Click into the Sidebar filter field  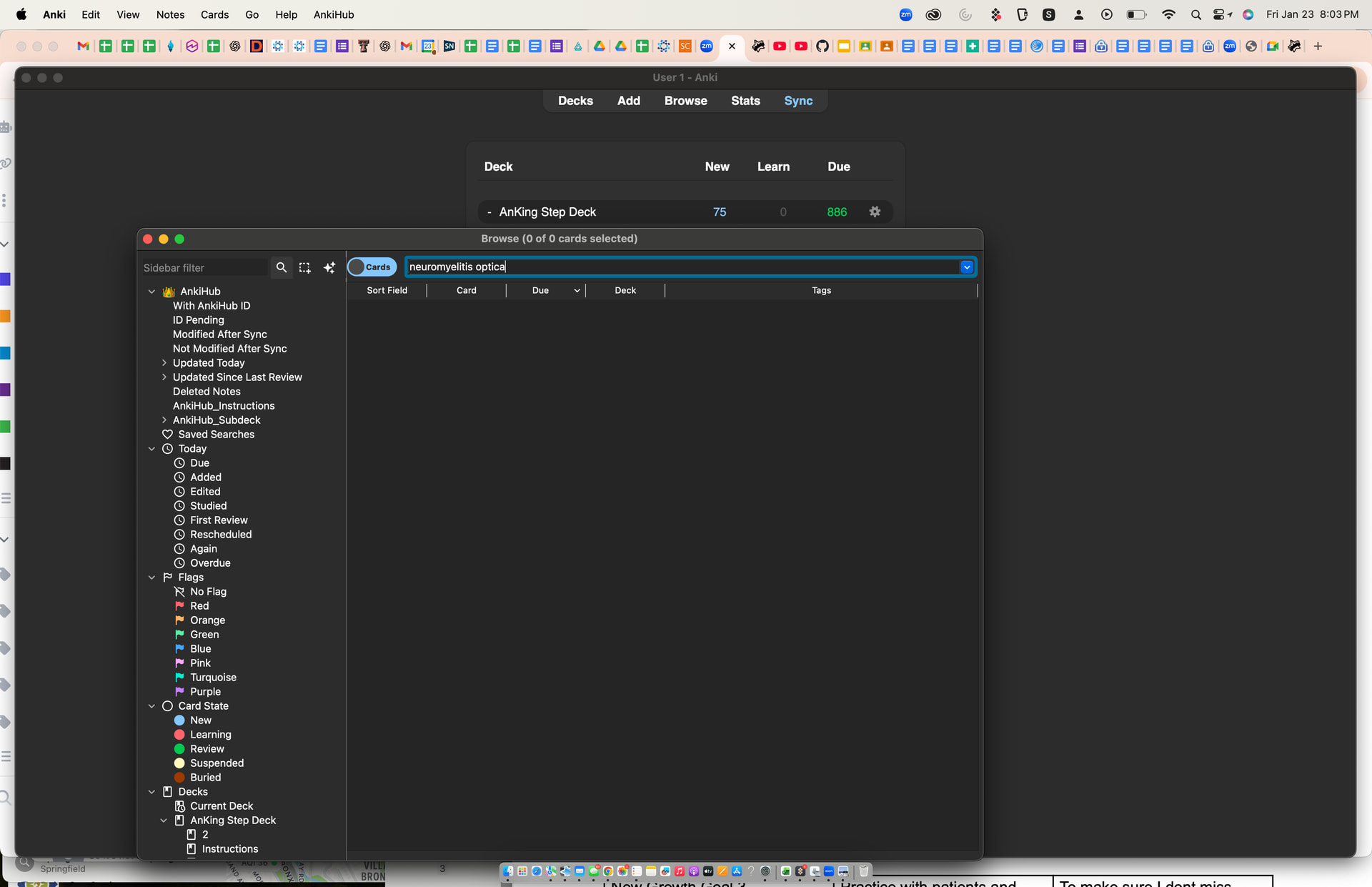tap(204, 267)
